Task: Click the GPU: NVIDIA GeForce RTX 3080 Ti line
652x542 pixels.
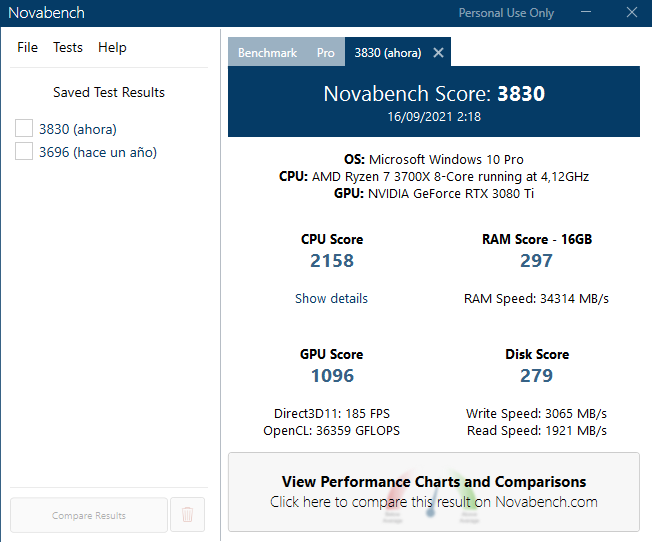Action: [434, 193]
